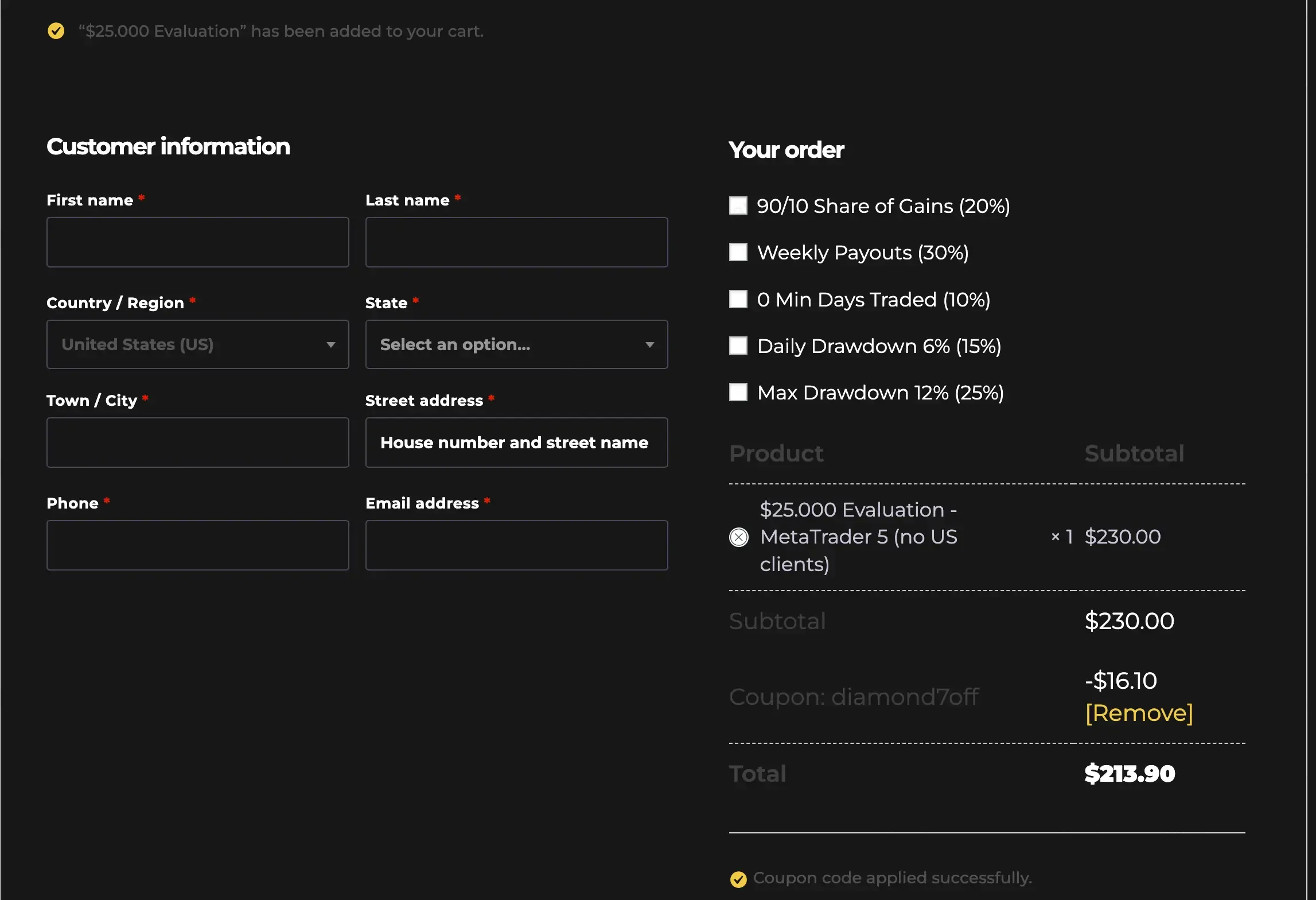Toggle 0 Min Days Traded checkbox
This screenshot has height=900, width=1316.
738,299
